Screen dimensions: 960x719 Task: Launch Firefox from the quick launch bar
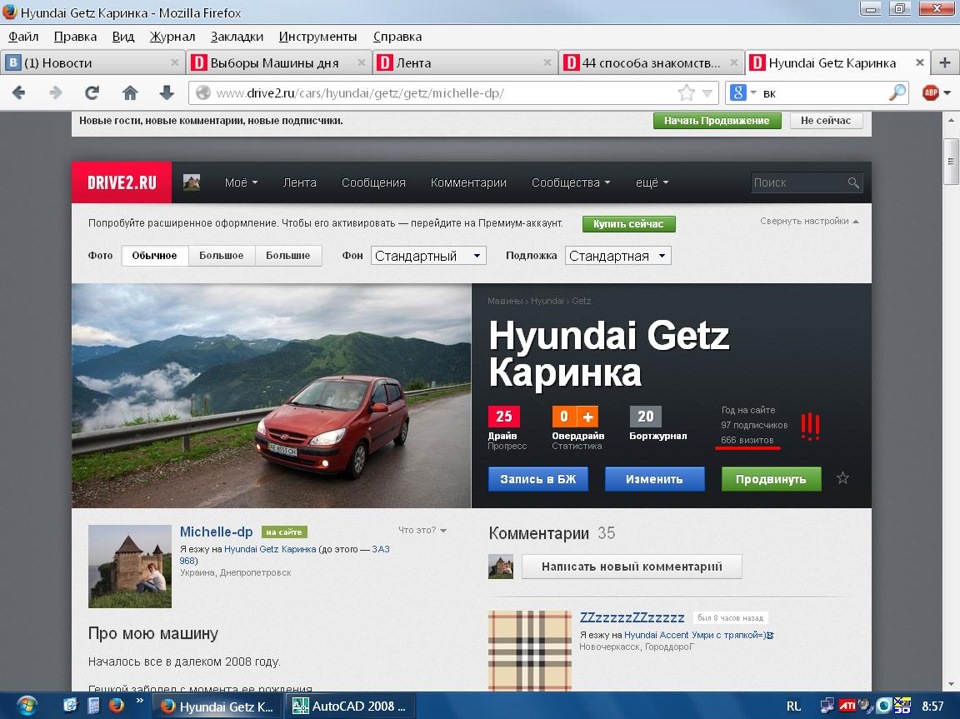tap(116, 706)
